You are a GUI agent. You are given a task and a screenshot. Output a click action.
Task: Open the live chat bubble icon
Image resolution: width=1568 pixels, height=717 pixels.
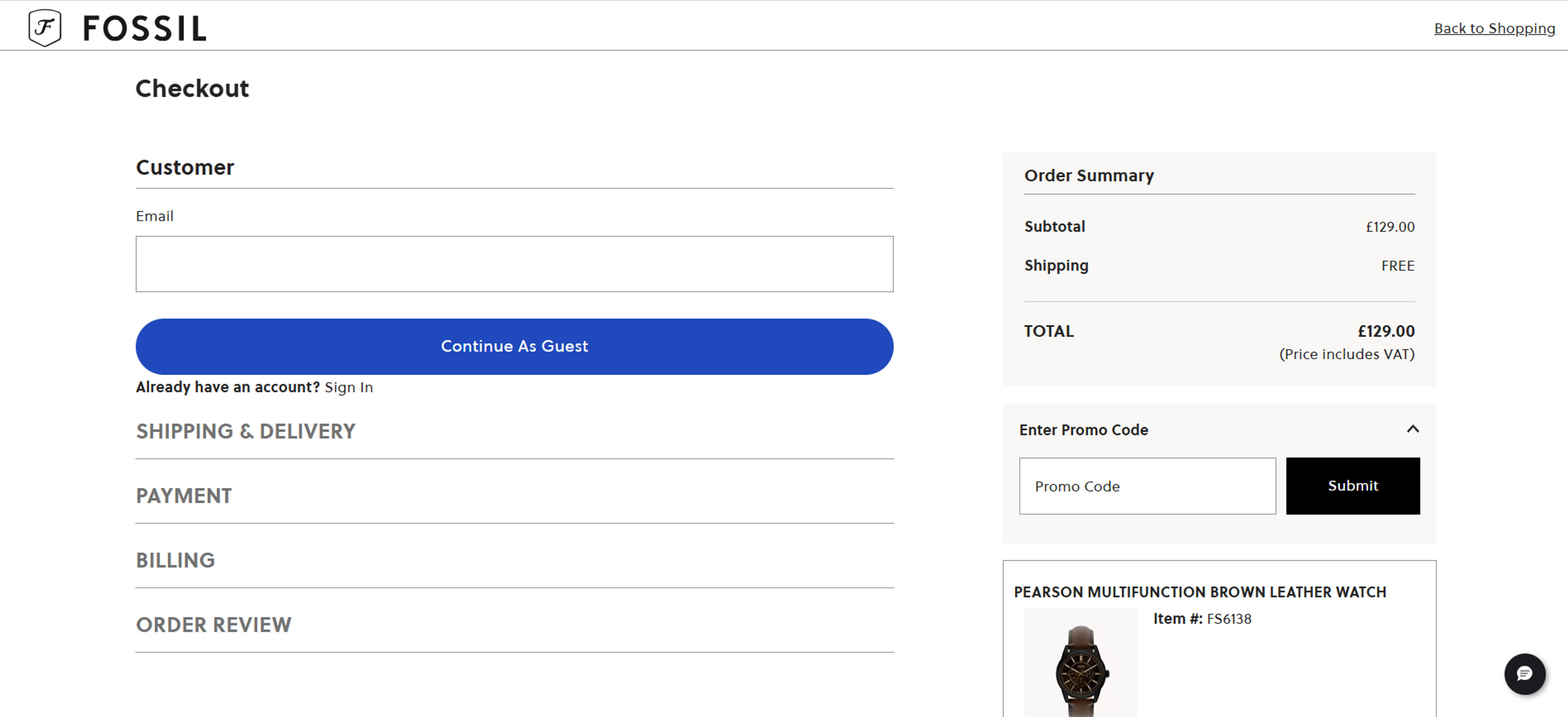1524,674
